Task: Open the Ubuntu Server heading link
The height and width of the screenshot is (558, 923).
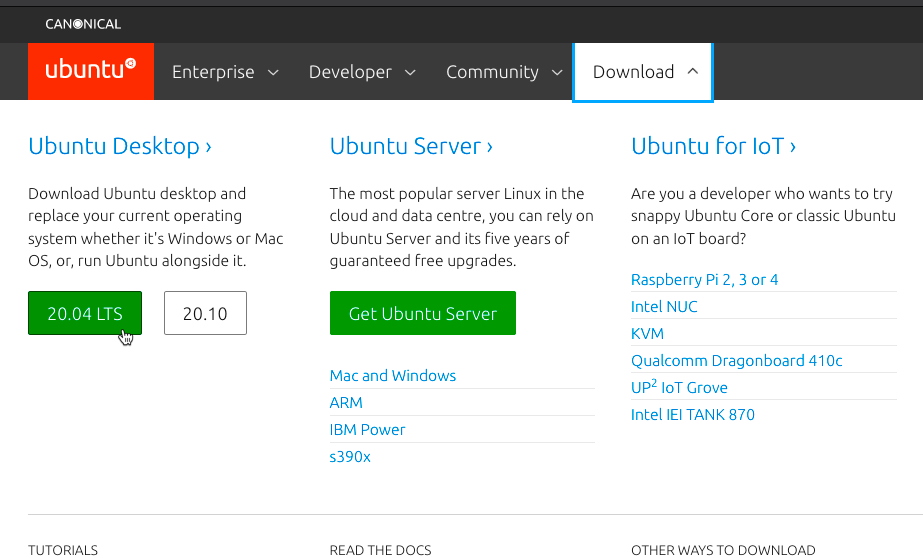Action: 411,146
